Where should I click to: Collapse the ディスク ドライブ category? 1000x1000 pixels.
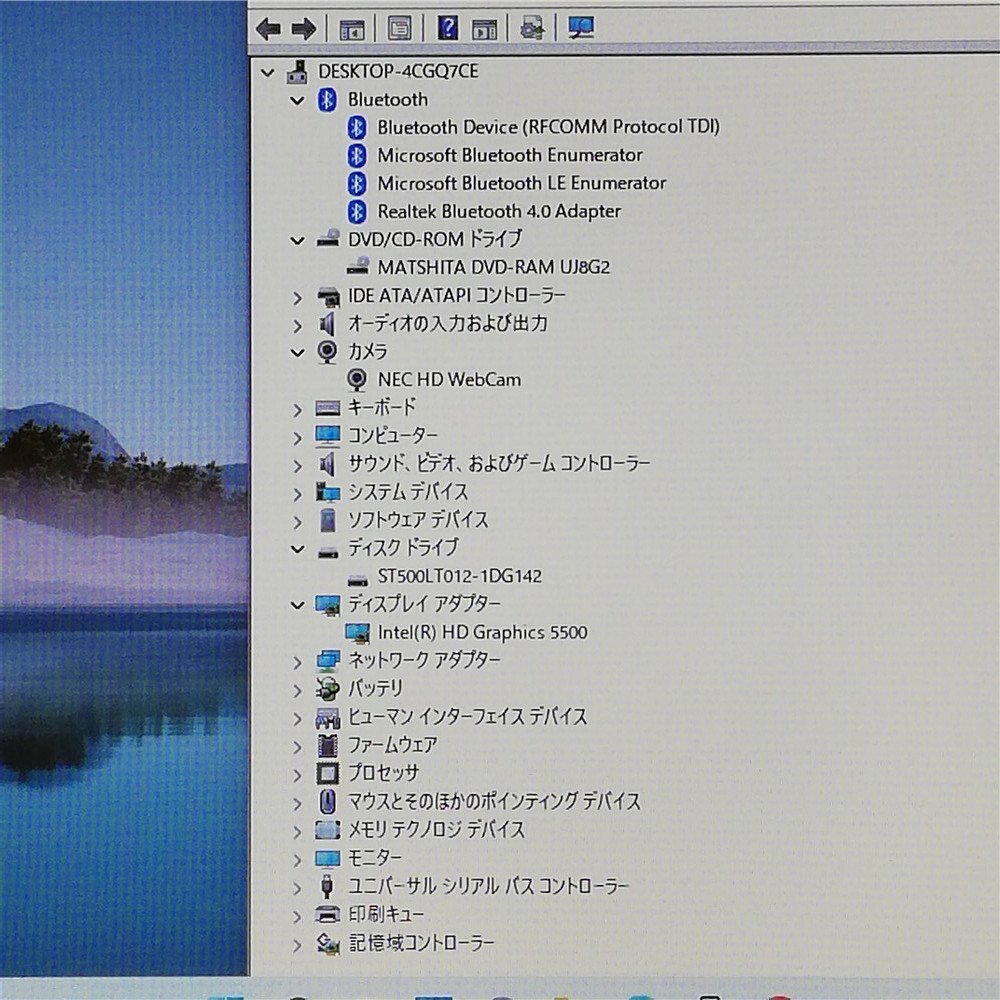pos(297,549)
